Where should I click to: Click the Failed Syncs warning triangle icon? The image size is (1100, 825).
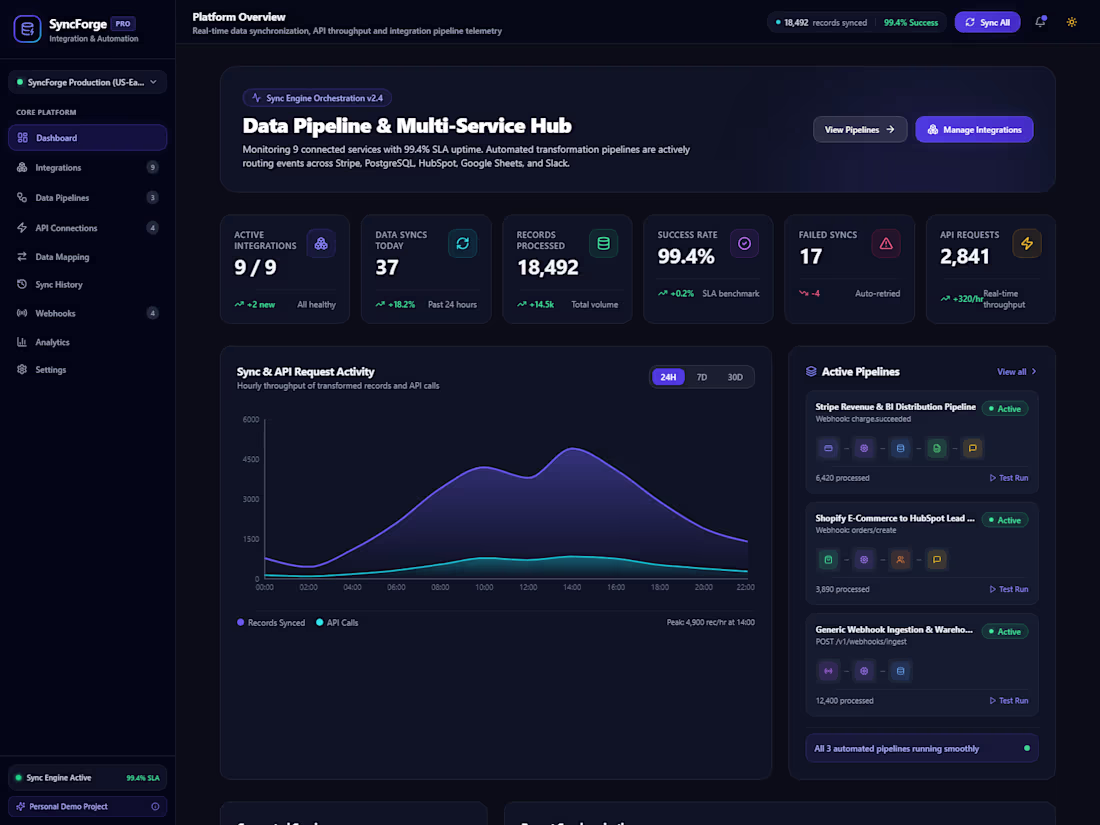(886, 243)
